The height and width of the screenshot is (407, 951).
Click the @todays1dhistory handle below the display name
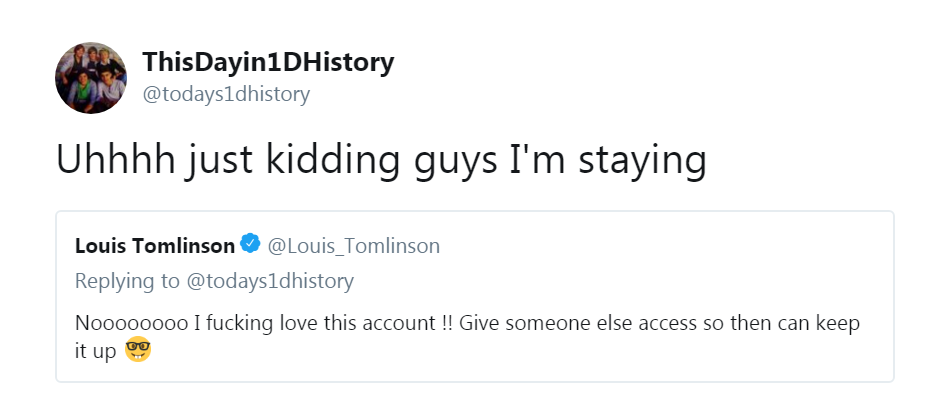(226, 94)
